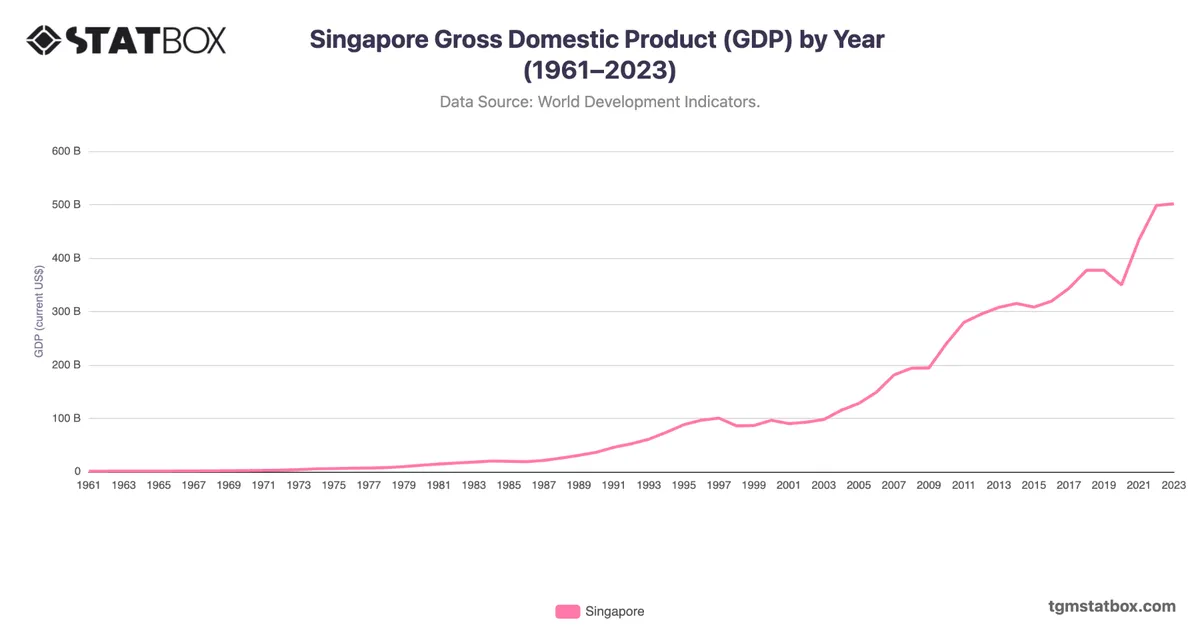1200x628 pixels.
Task: Click the 1995 x-axis year label
Action: point(684,485)
